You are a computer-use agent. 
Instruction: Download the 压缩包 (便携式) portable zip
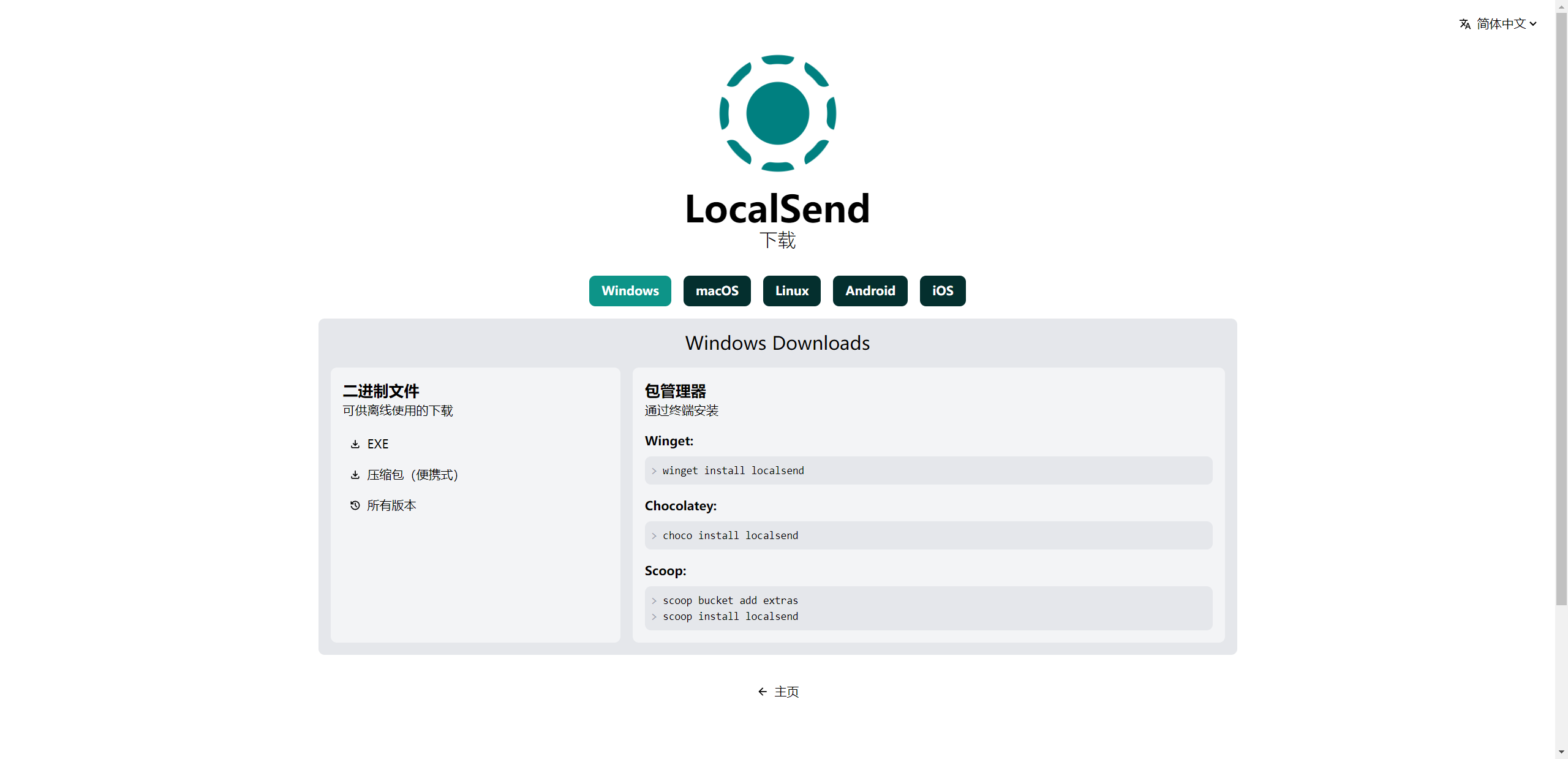[x=412, y=475]
